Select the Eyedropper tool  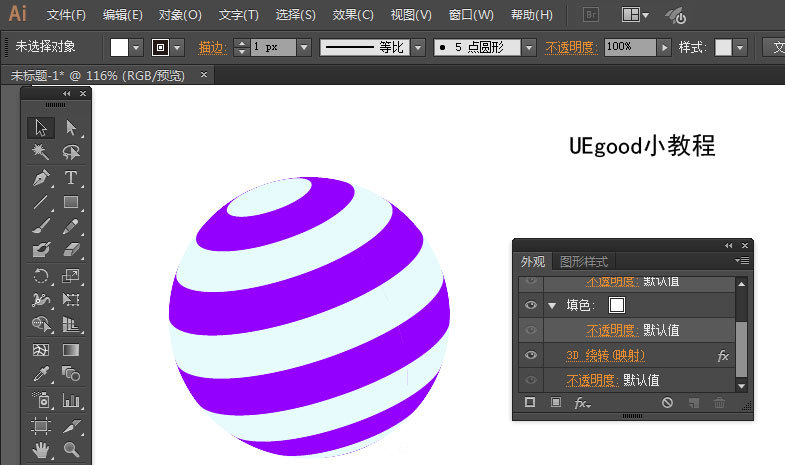pyautogui.click(x=41, y=374)
